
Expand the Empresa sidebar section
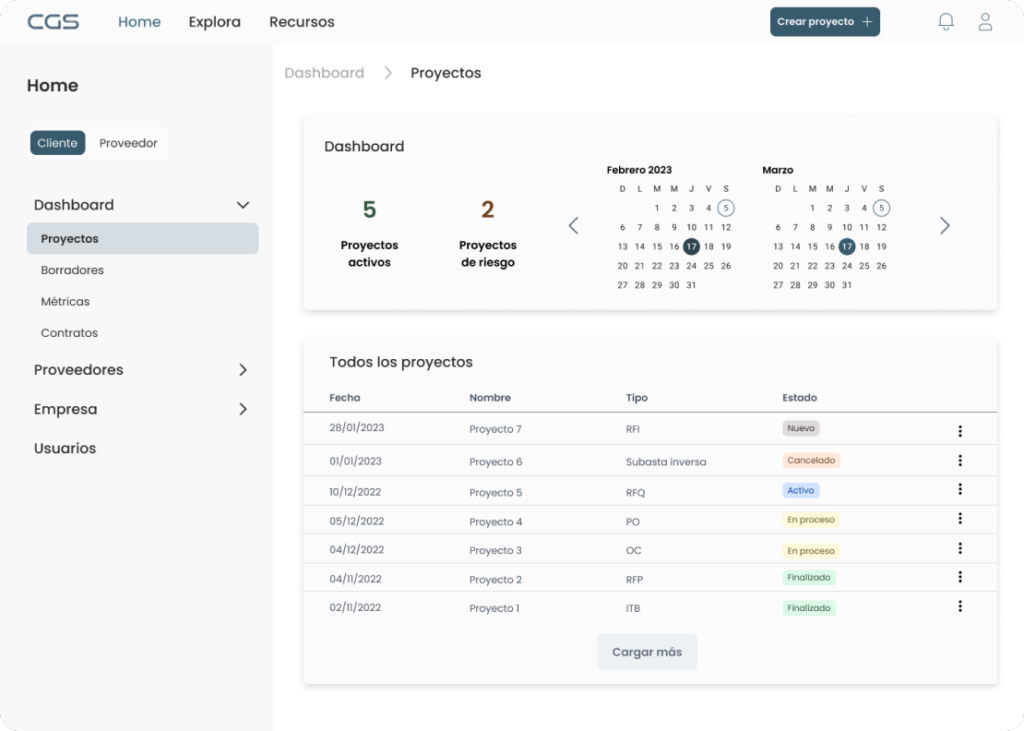coord(242,409)
